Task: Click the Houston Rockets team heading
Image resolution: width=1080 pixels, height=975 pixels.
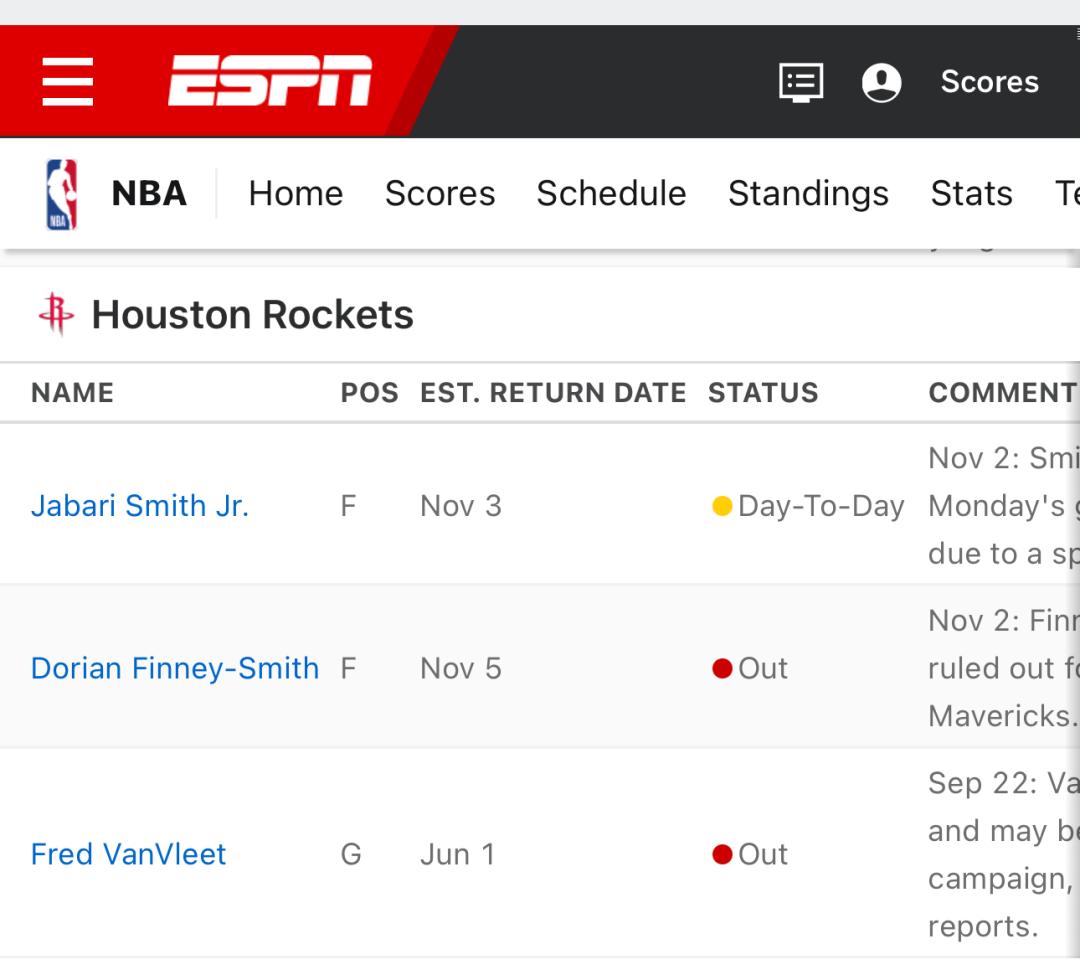Action: click(252, 315)
